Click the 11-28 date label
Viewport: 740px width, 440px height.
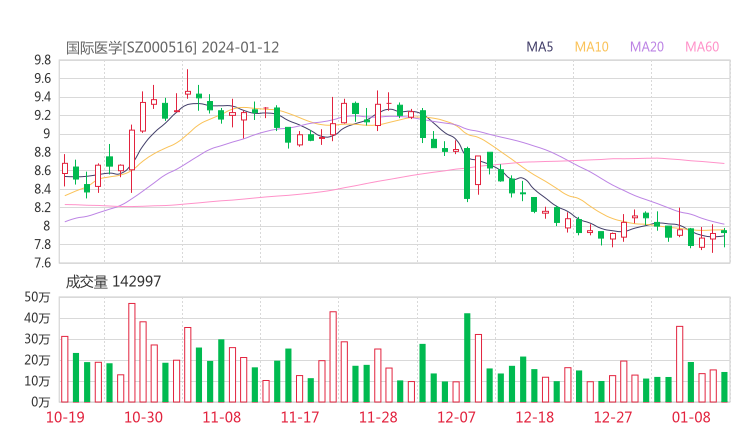coord(378,417)
